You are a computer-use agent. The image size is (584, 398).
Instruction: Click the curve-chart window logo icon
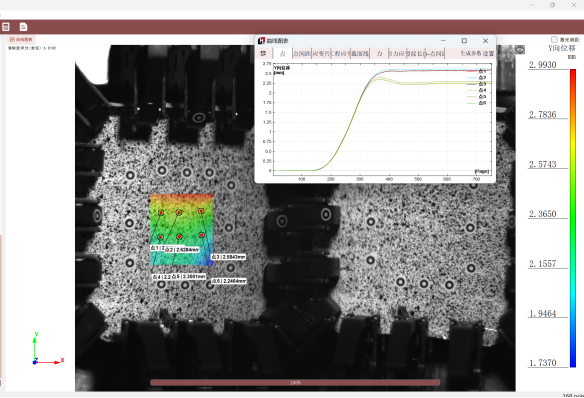click(x=261, y=41)
